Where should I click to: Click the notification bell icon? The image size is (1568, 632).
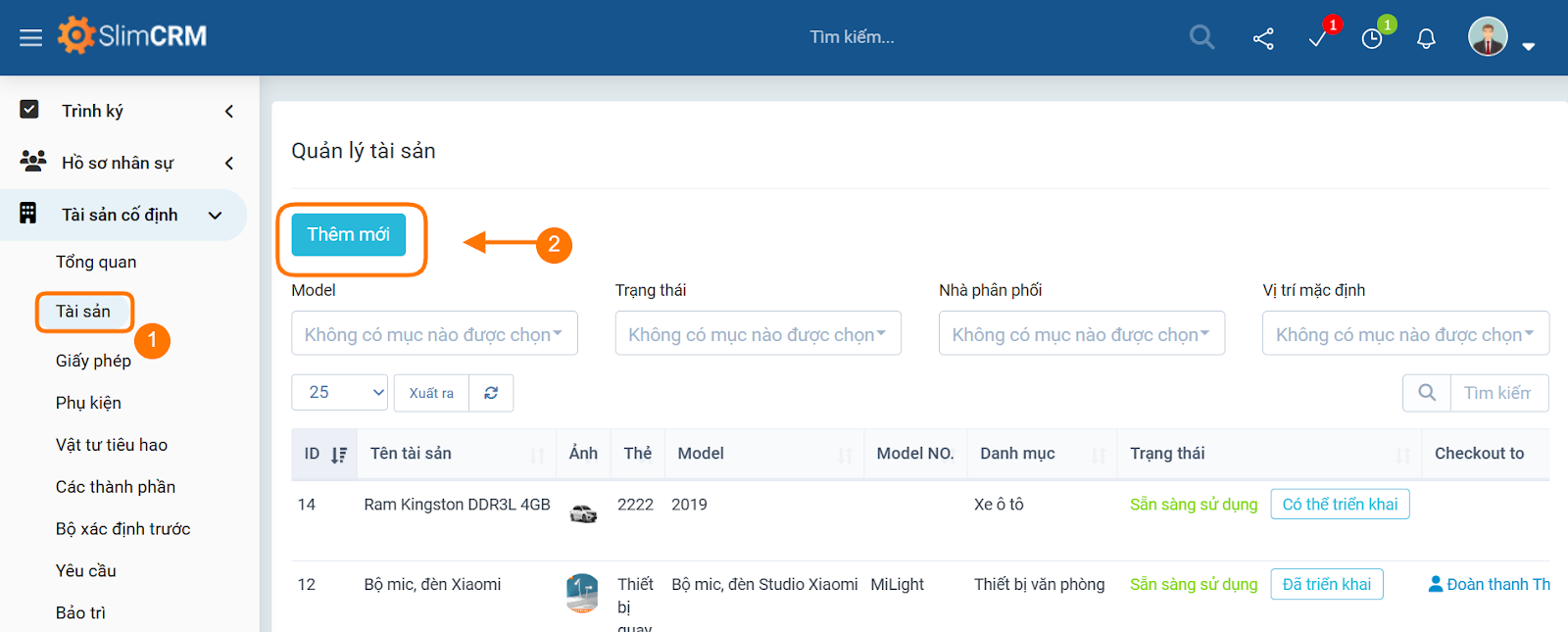1426,38
